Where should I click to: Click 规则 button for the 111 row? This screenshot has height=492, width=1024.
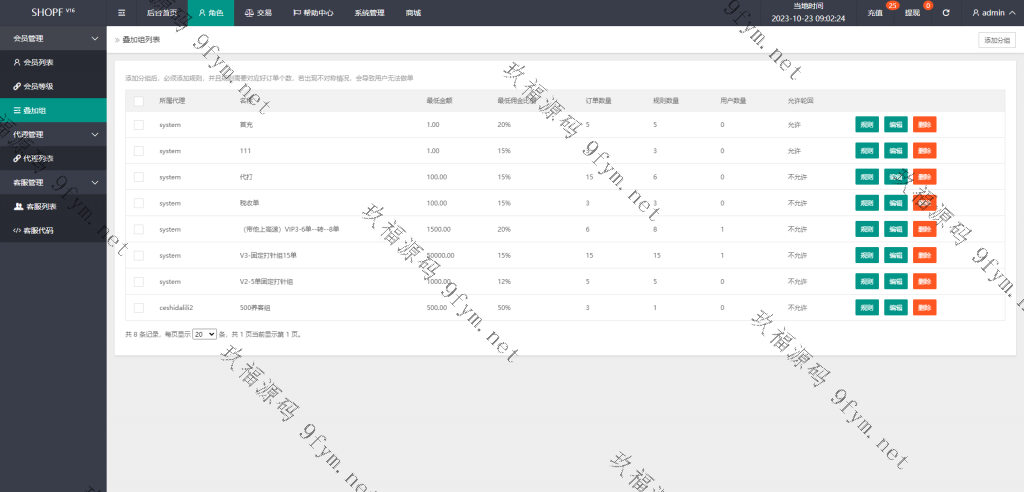click(x=867, y=151)
